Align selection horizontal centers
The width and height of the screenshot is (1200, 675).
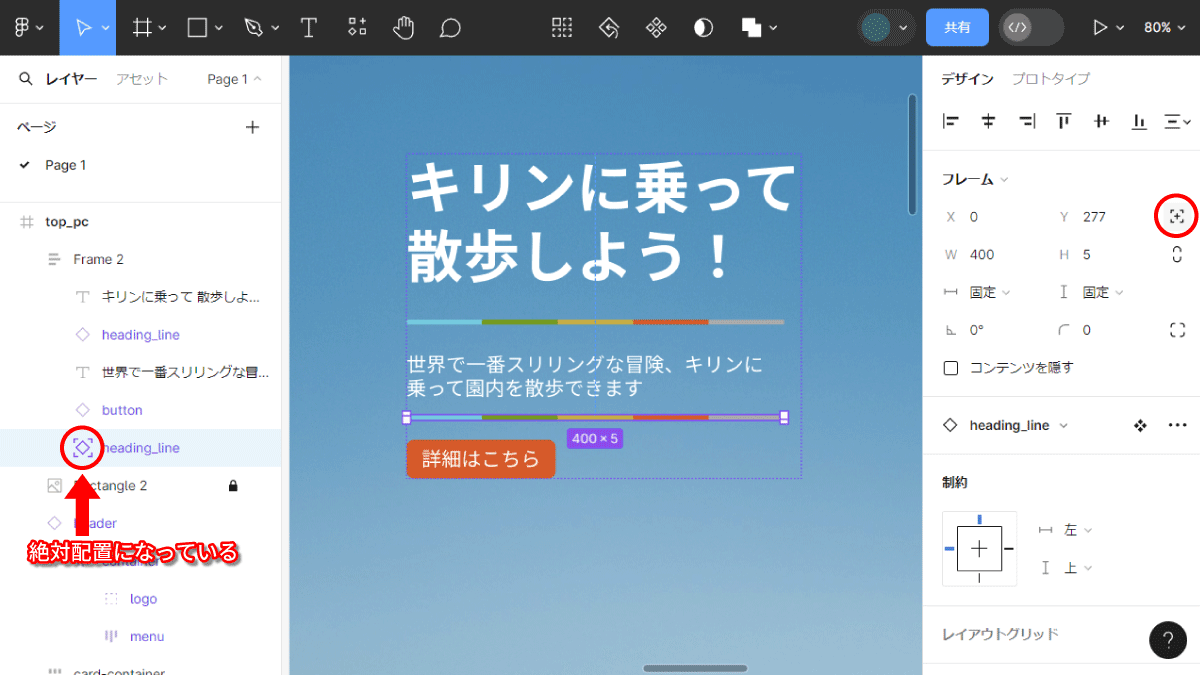coord(988,121)
